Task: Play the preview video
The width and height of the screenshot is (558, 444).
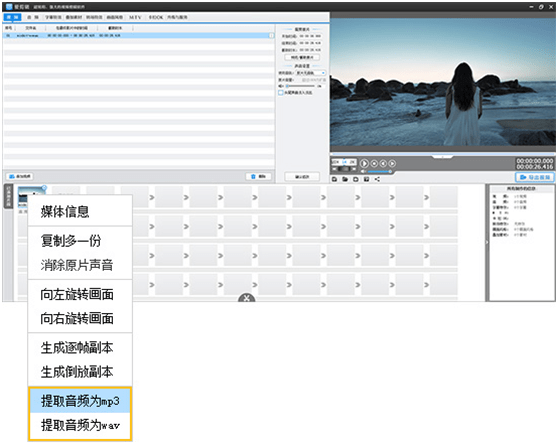Action: click(x=364, y=163)
